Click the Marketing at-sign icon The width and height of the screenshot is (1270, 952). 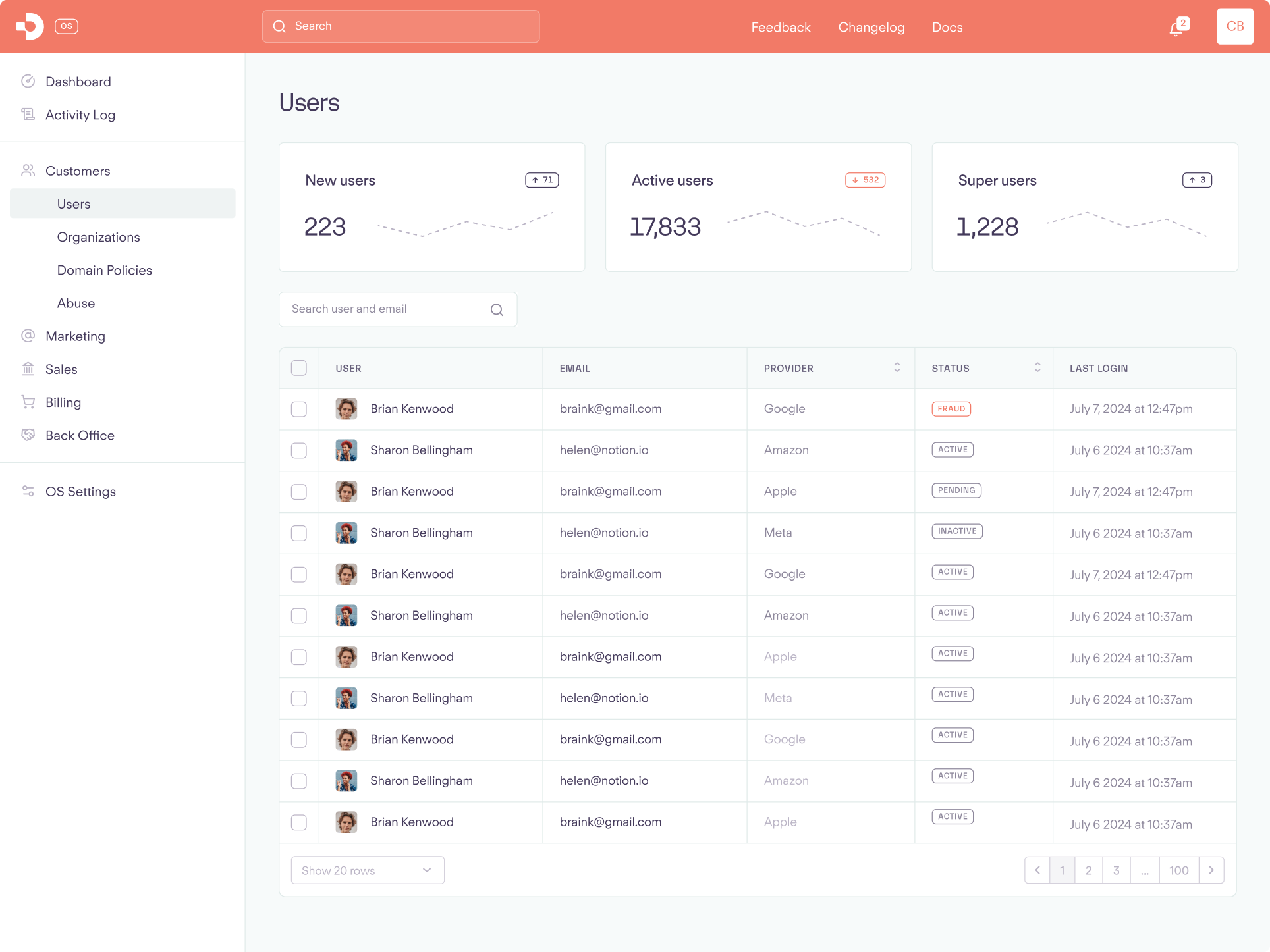click(x=28, y=336)
